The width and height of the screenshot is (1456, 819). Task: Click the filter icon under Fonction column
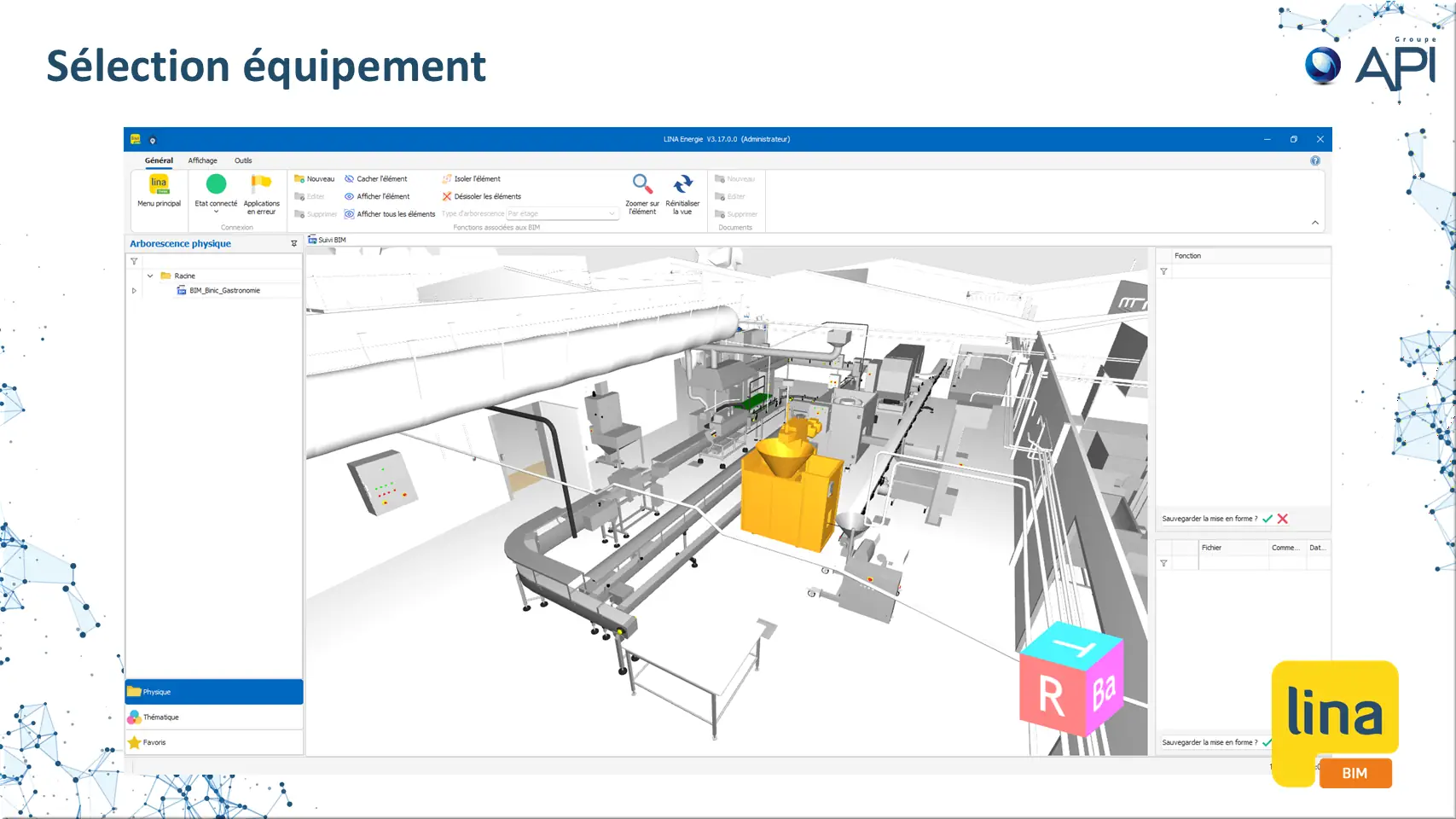(1163, 271)
